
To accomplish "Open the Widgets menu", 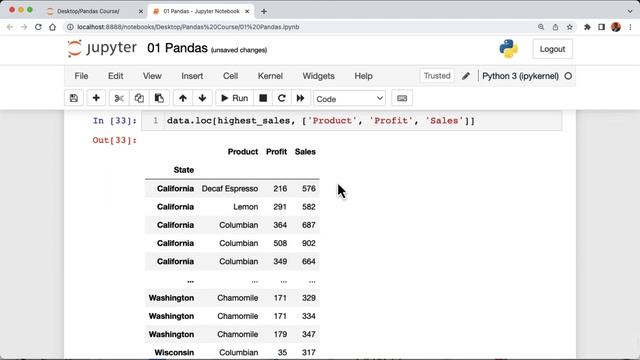I will [x=318, y=76].
